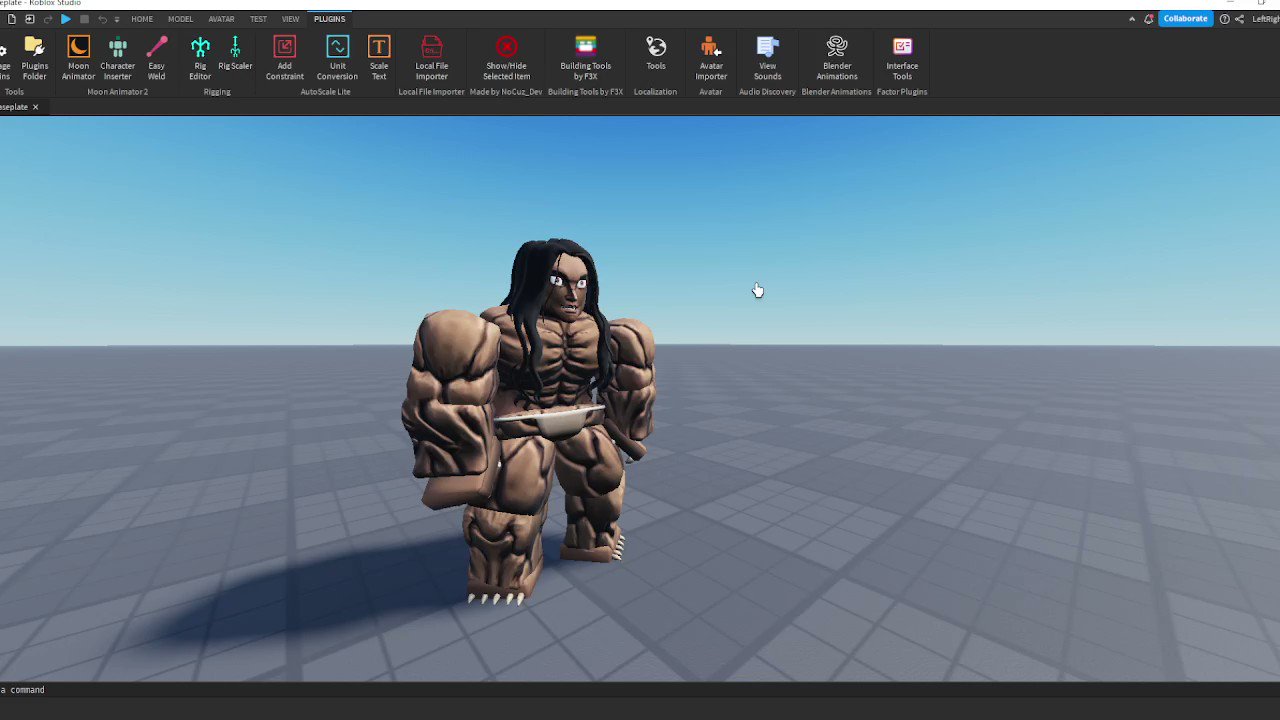Click the Play button in quick access bar
Screen dimensions: 1280x720
(66, 19)
